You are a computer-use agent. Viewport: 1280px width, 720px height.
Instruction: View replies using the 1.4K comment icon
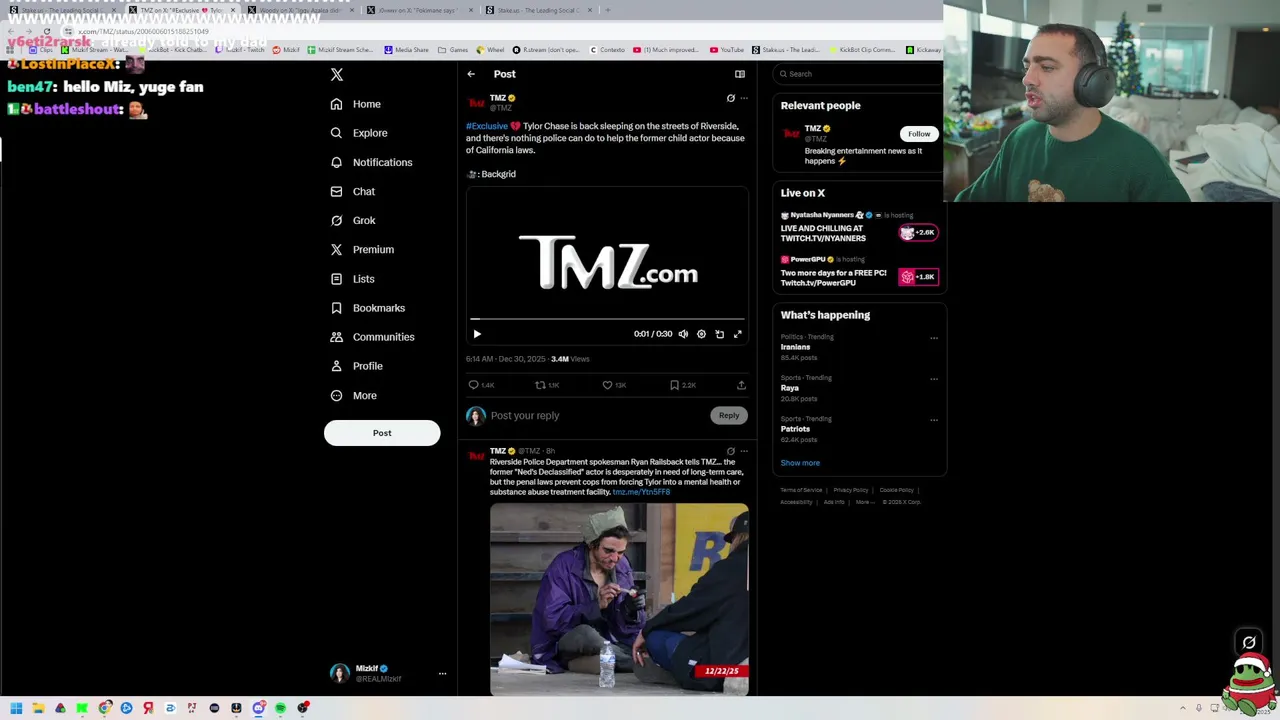(481, 385)
